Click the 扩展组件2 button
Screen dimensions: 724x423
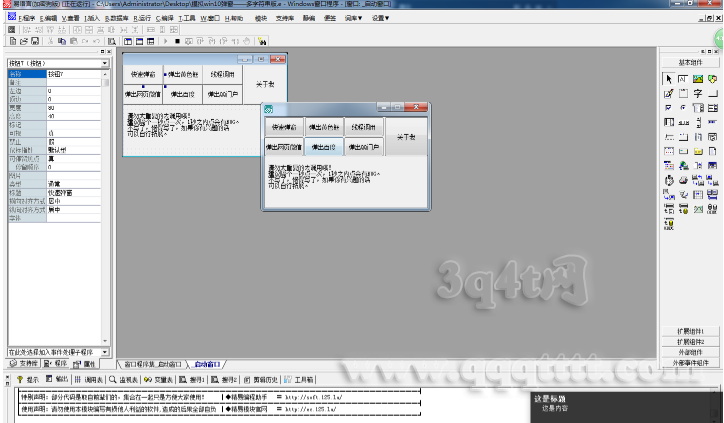click(690, 342)
